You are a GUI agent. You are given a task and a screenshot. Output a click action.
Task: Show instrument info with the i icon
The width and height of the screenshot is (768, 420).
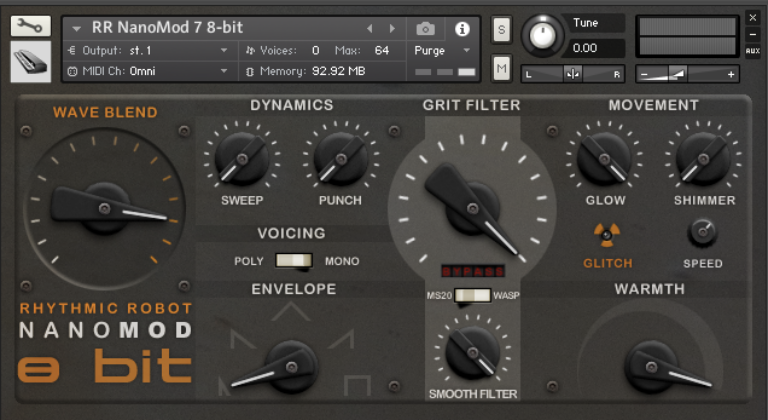coord(462,29)
